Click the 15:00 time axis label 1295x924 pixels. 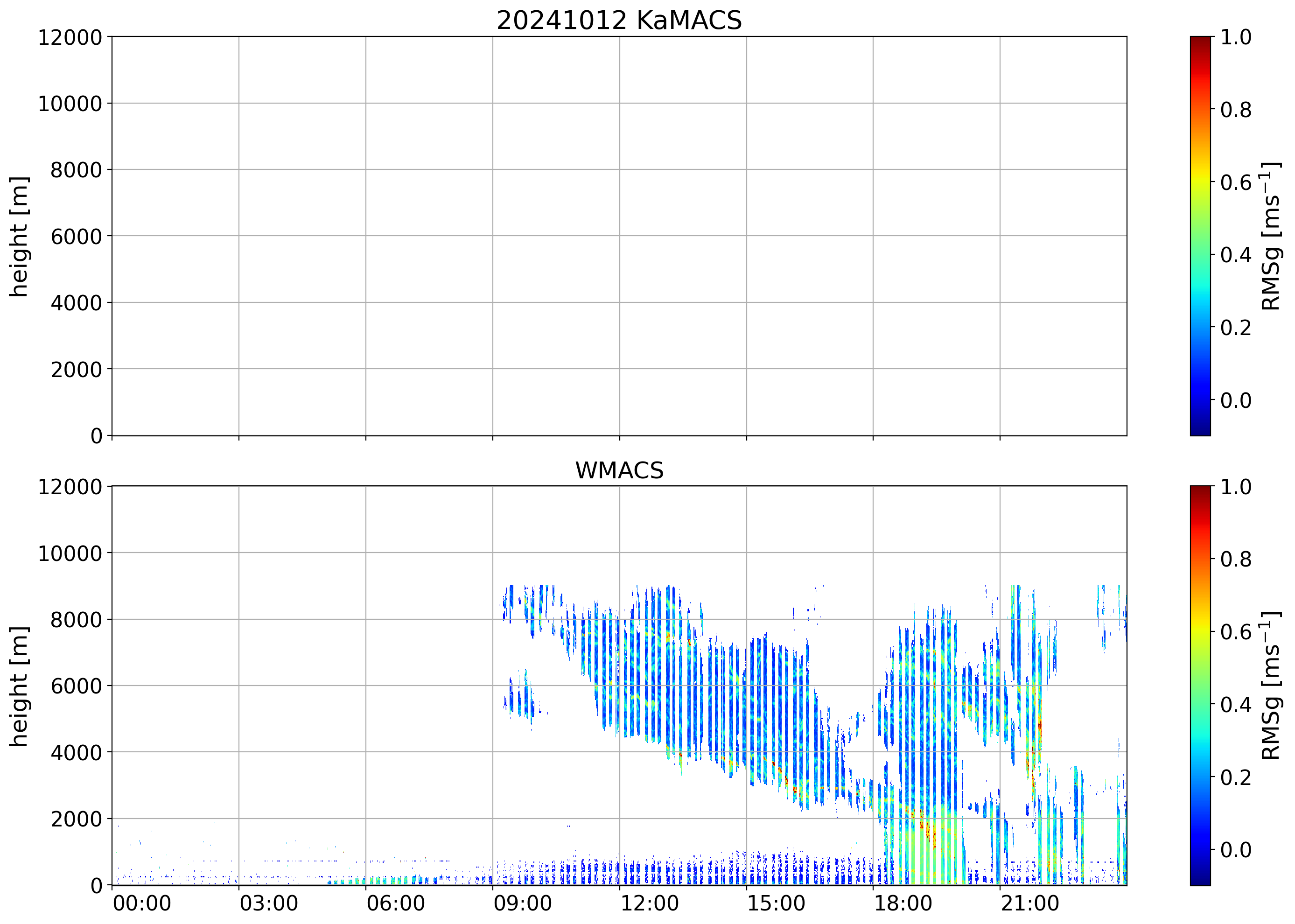tap(776, 903)
